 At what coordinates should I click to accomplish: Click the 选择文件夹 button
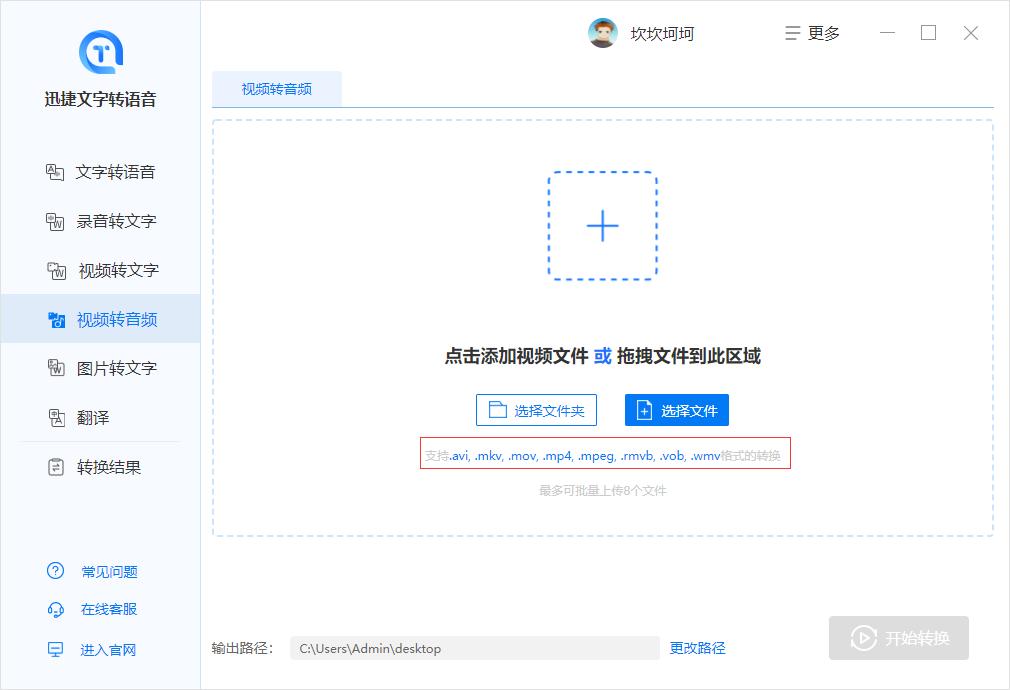[536, 410]
